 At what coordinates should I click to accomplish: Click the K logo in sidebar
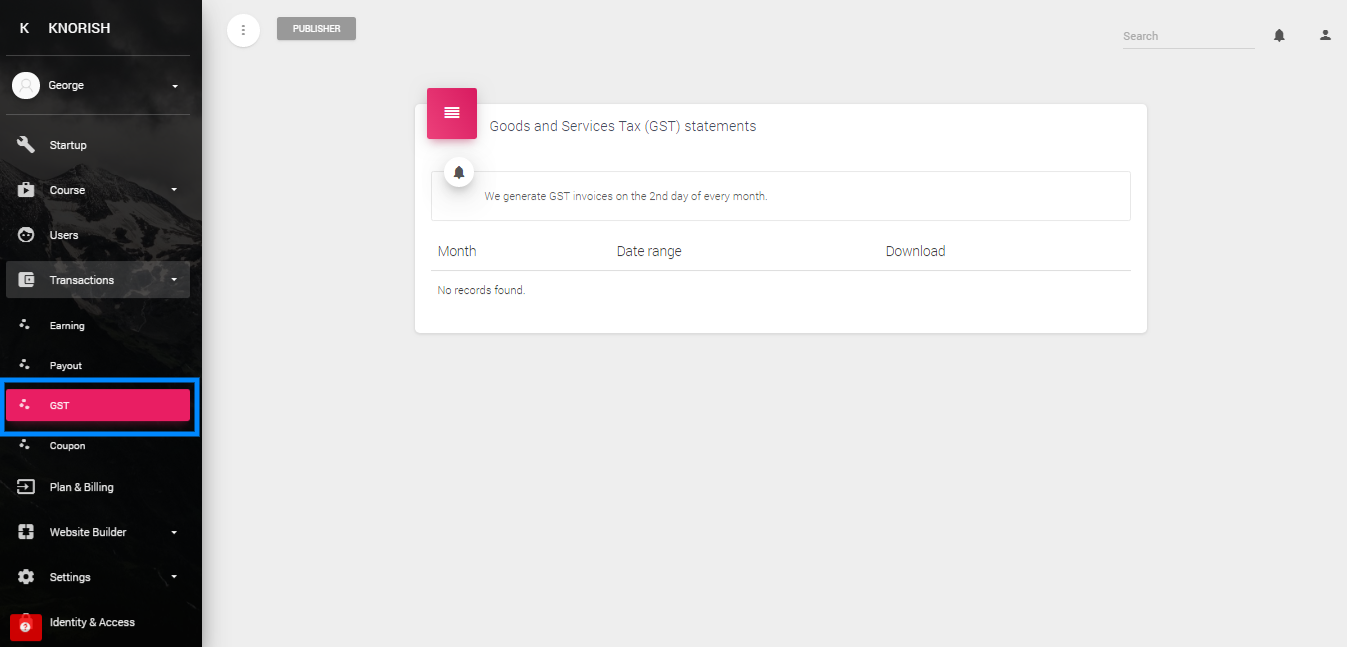(25, 28)
